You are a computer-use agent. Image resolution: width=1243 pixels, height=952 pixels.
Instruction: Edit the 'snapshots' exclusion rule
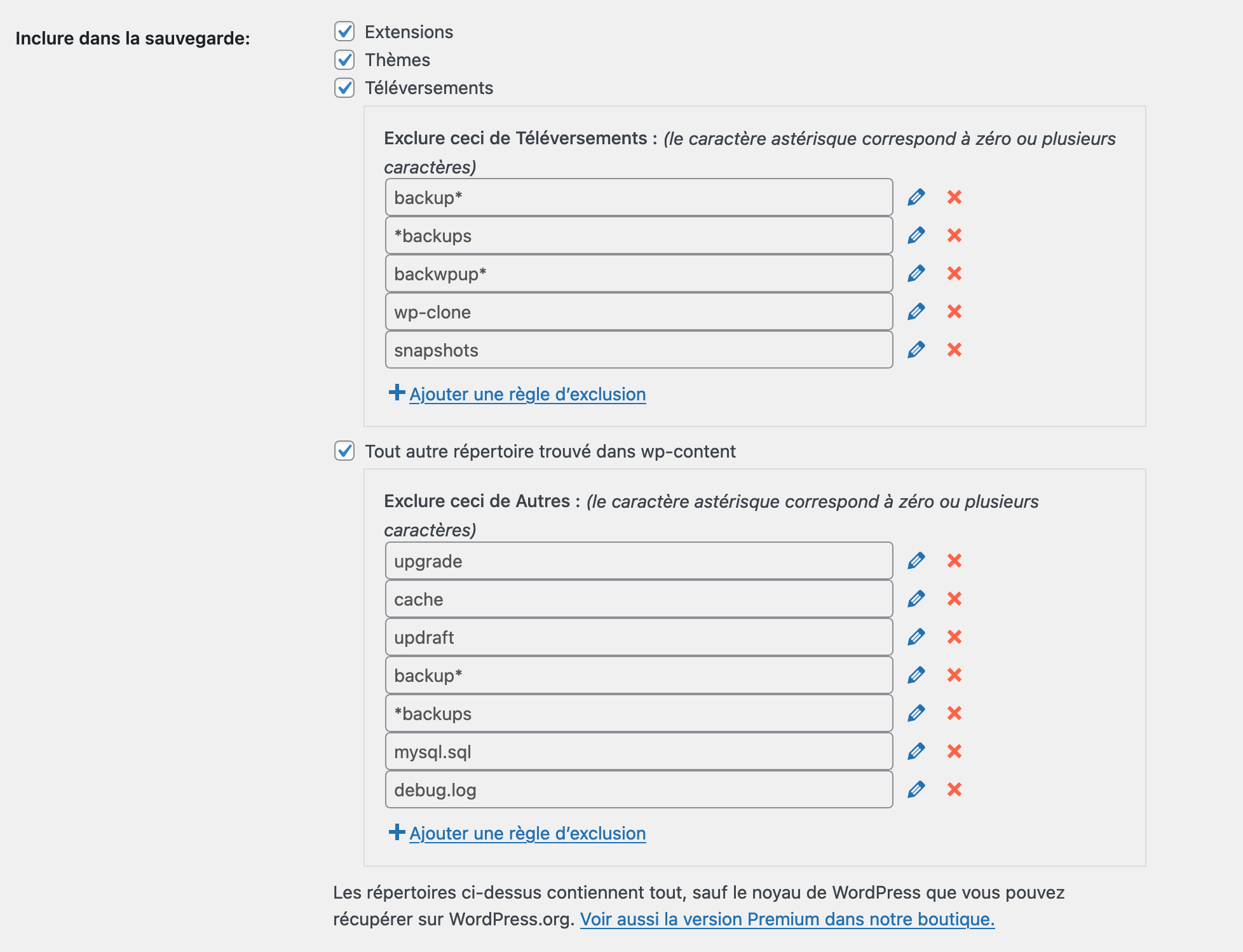[x=916, y=350]
